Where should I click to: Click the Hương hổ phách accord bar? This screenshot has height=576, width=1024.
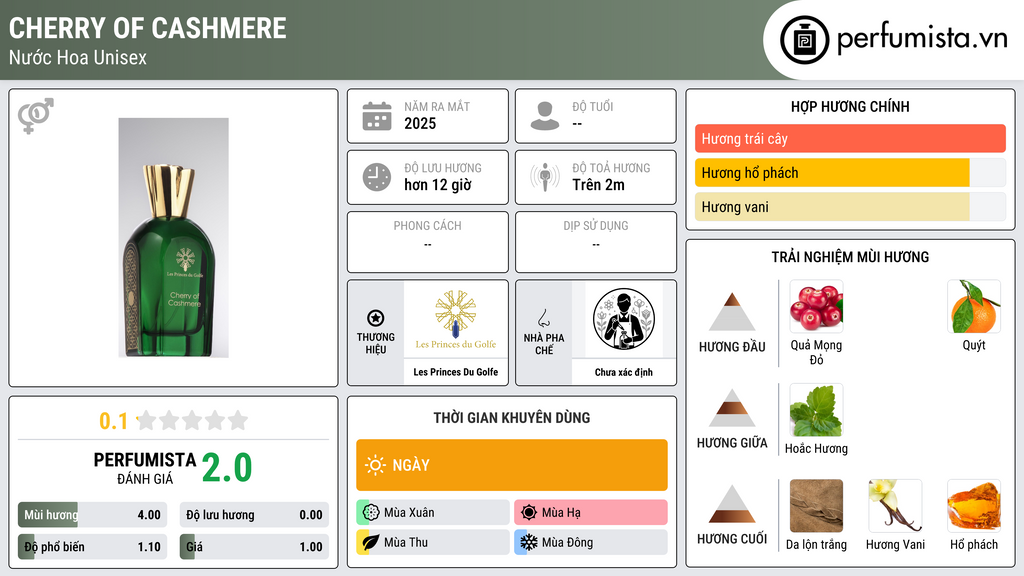coord(850,172)
